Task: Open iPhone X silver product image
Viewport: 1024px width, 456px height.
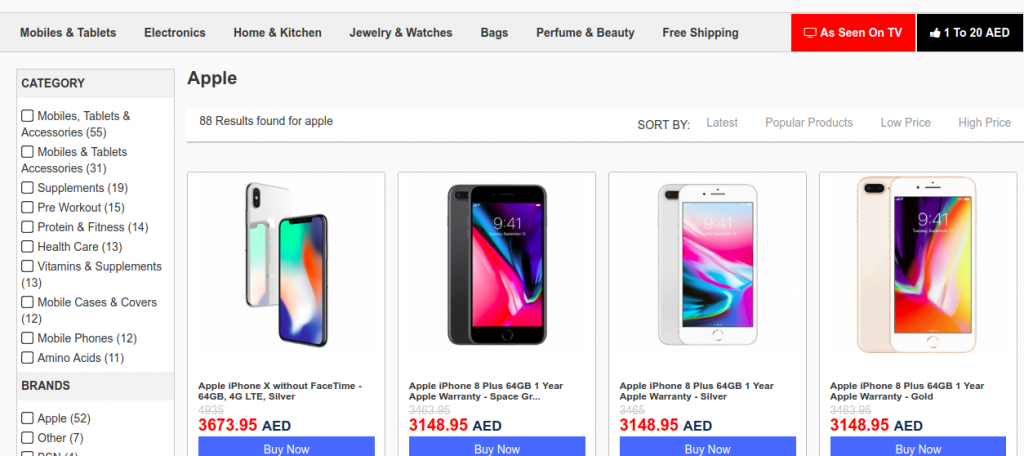Action: coord(286,265)
